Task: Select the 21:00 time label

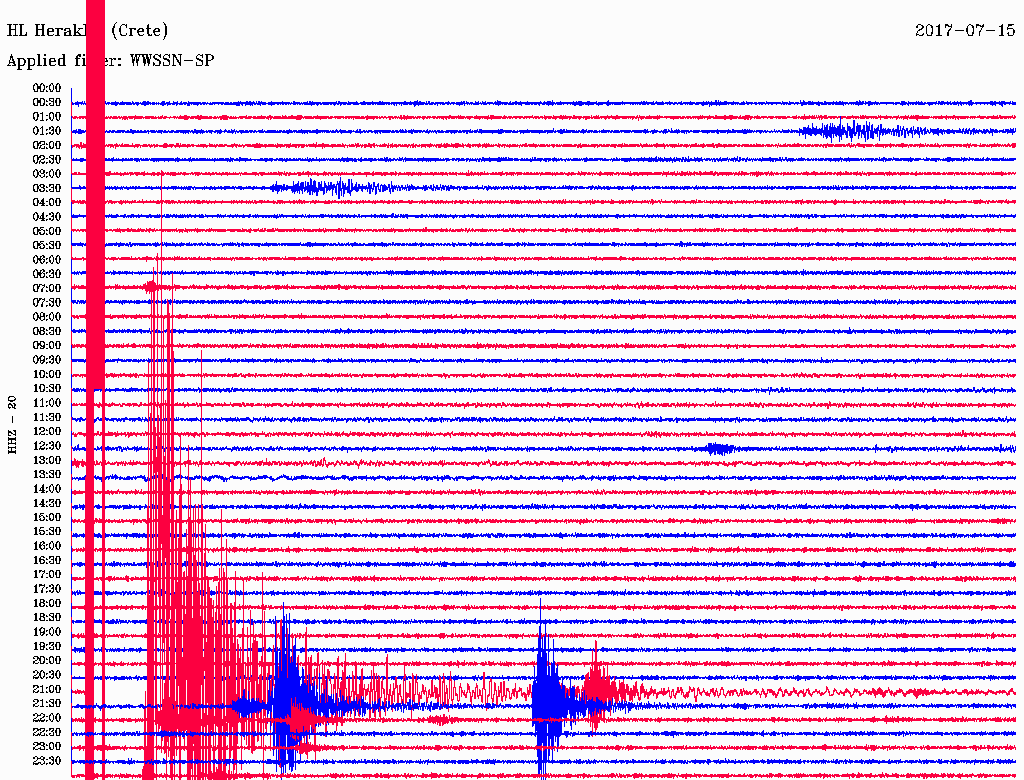Action: (x=46, y=689)
